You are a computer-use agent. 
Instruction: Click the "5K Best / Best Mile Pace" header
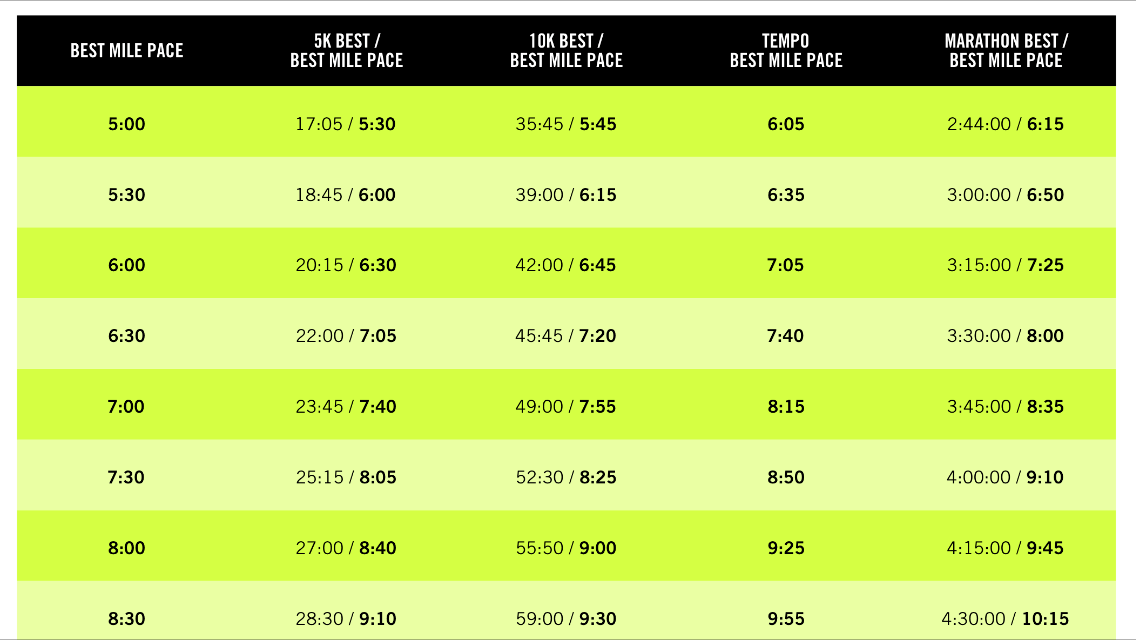coord(346,51)
